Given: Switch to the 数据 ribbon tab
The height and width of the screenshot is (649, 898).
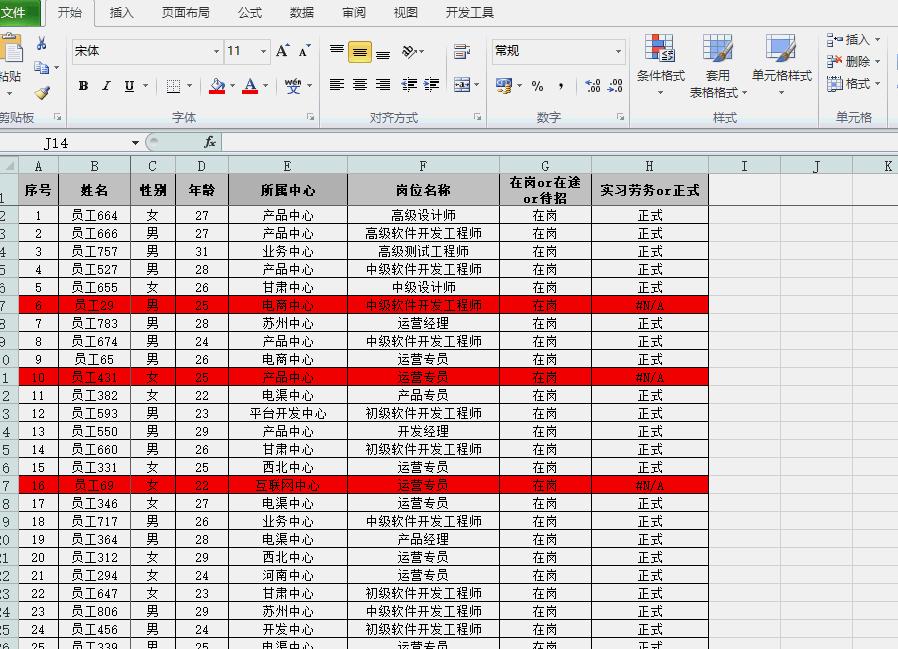Looking at the screenshot, I should click(299, 13).
